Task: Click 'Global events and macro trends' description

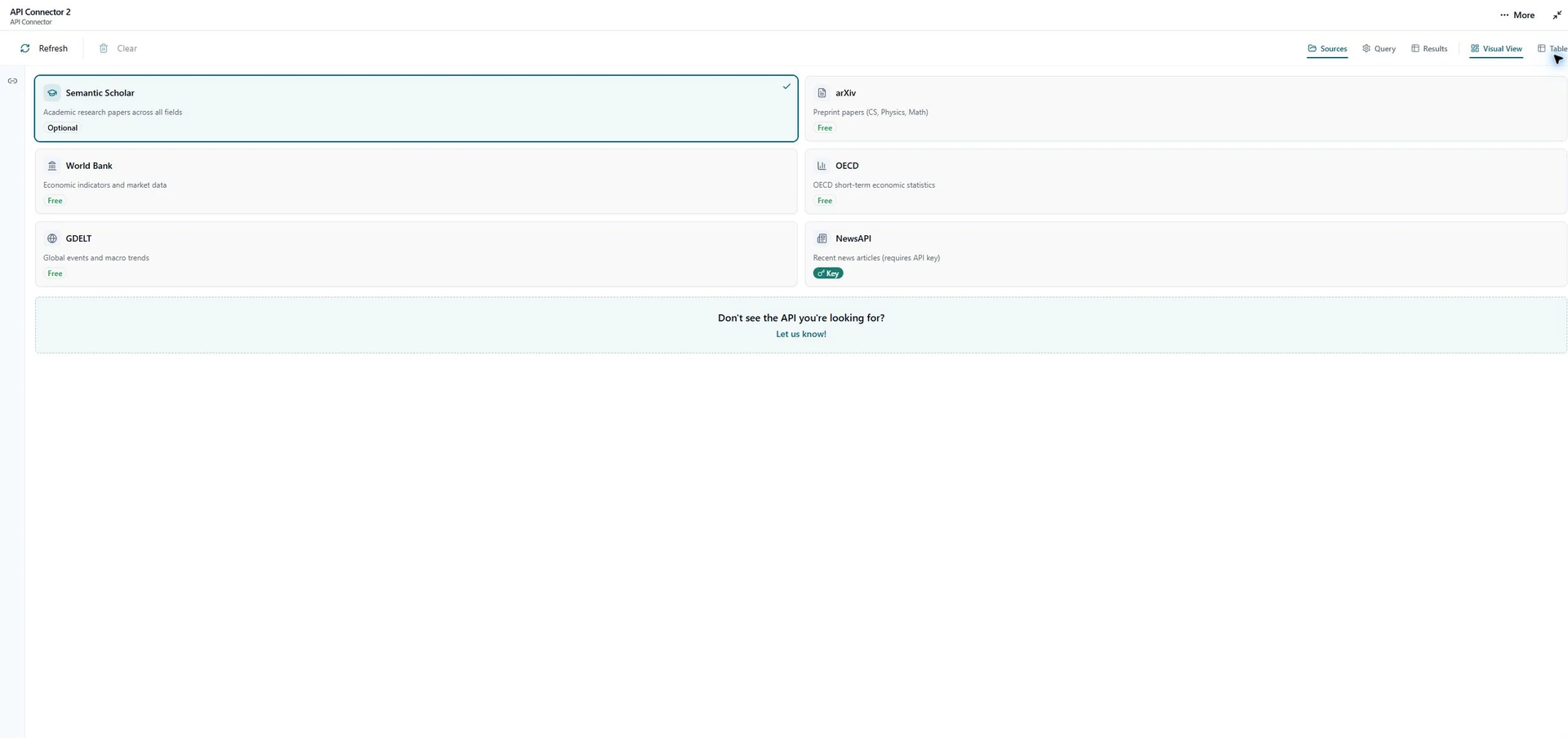Action: point(96,258)
